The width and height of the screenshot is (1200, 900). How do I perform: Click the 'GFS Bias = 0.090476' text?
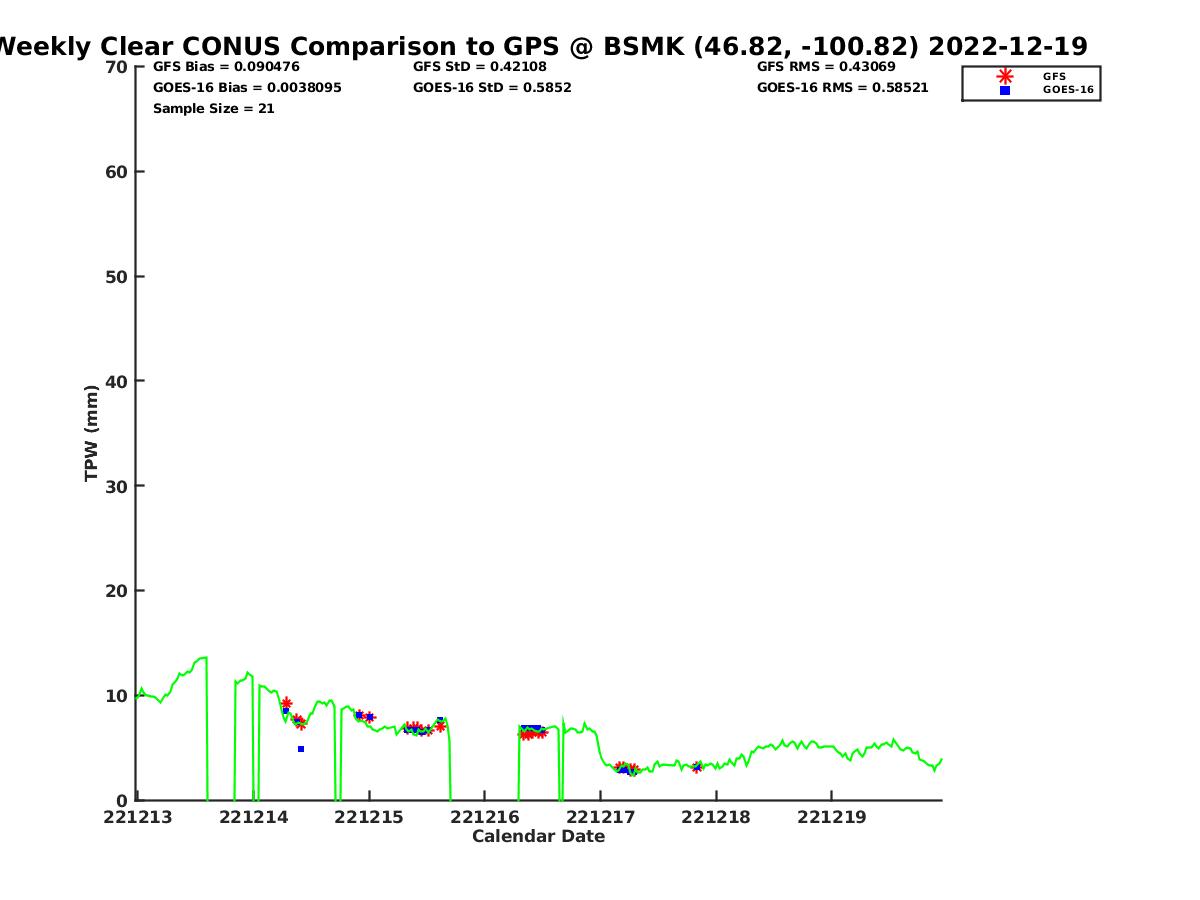click(x=226, y=66)
